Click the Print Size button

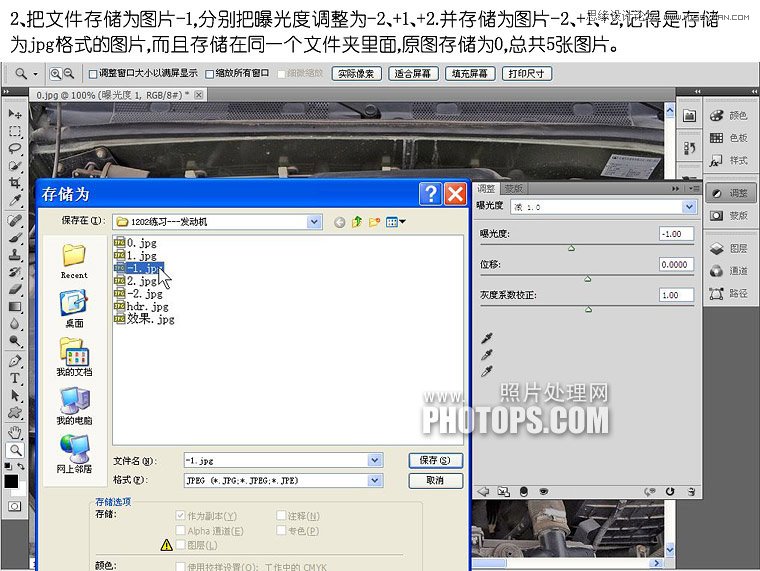click(x=526, y=74)
